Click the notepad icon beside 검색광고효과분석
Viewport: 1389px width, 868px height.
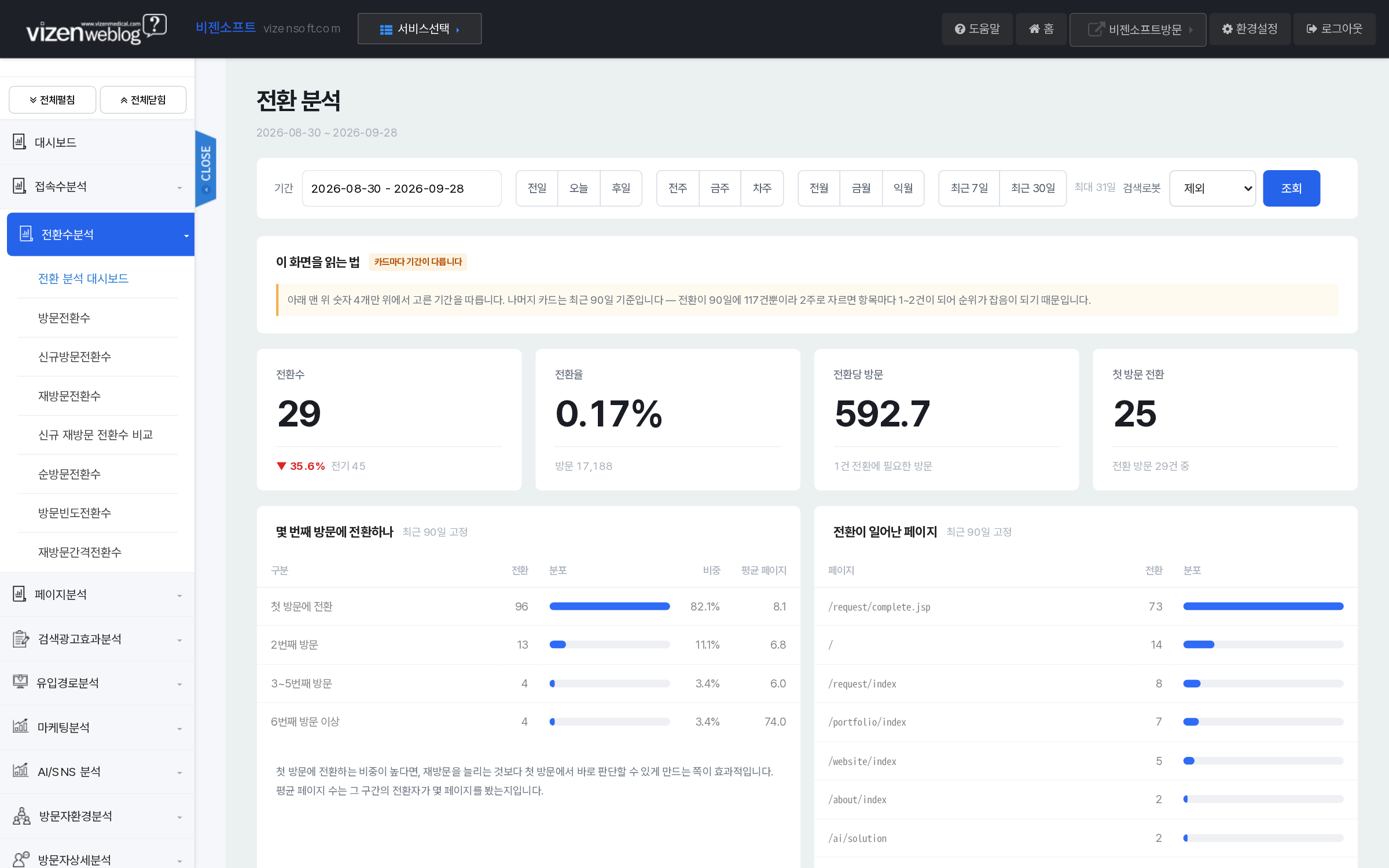(21, 639)
